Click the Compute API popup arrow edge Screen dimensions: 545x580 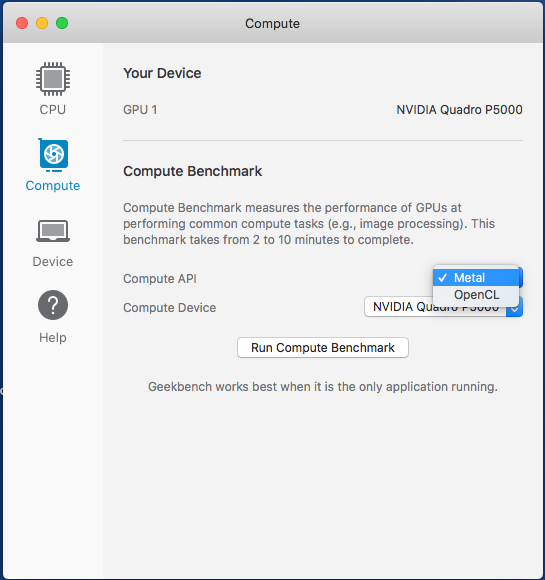pos(521,277)
